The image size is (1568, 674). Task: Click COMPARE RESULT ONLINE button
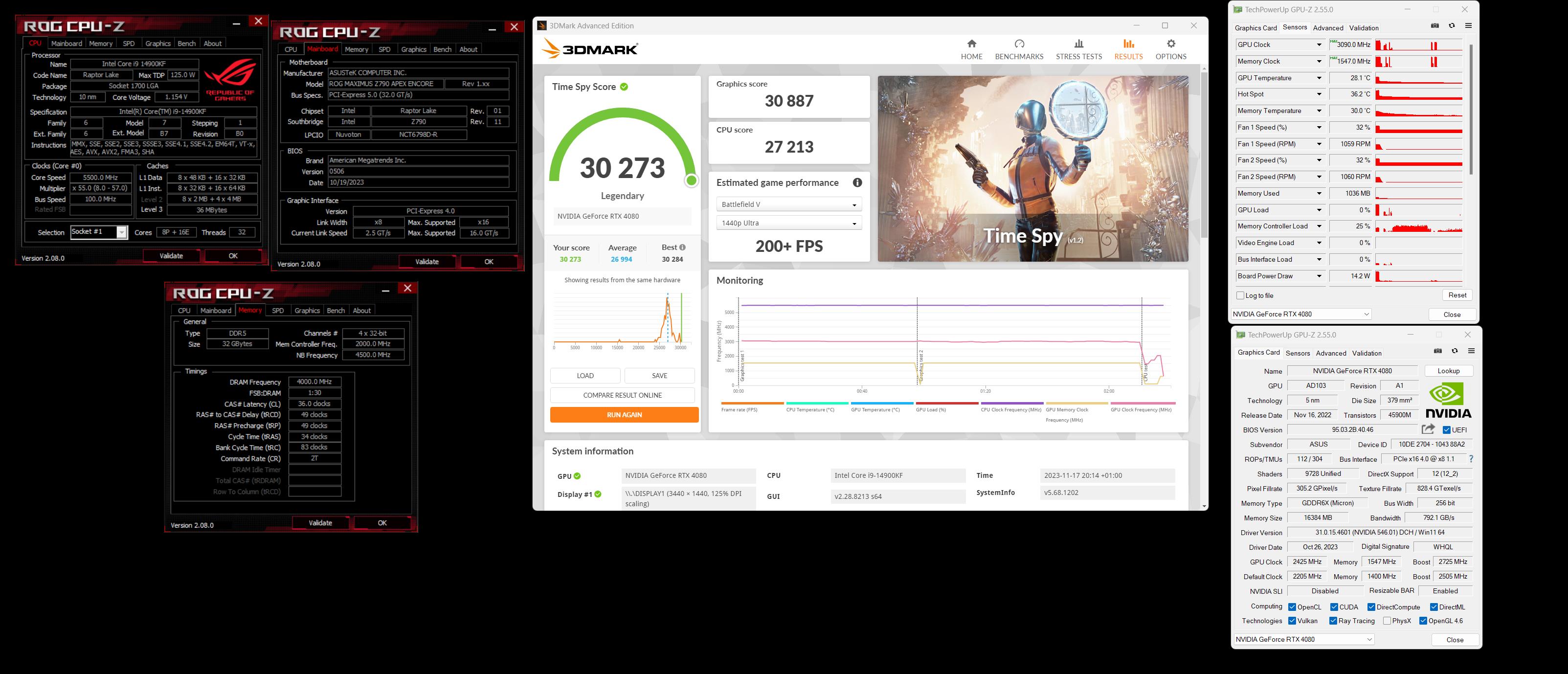coord(622,395)
